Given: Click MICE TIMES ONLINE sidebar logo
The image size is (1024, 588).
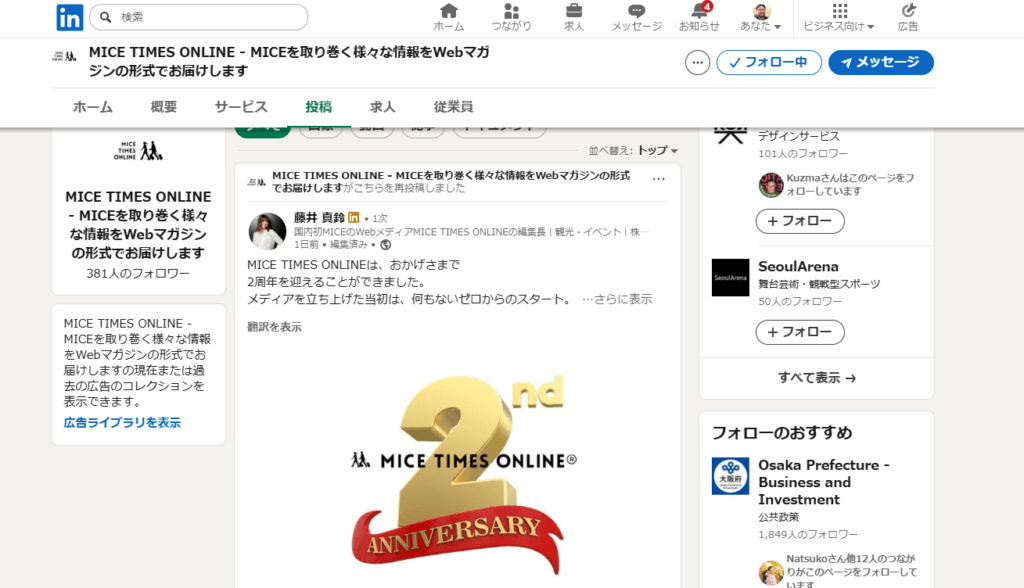Looking at the screenshot, I should 138,151.
